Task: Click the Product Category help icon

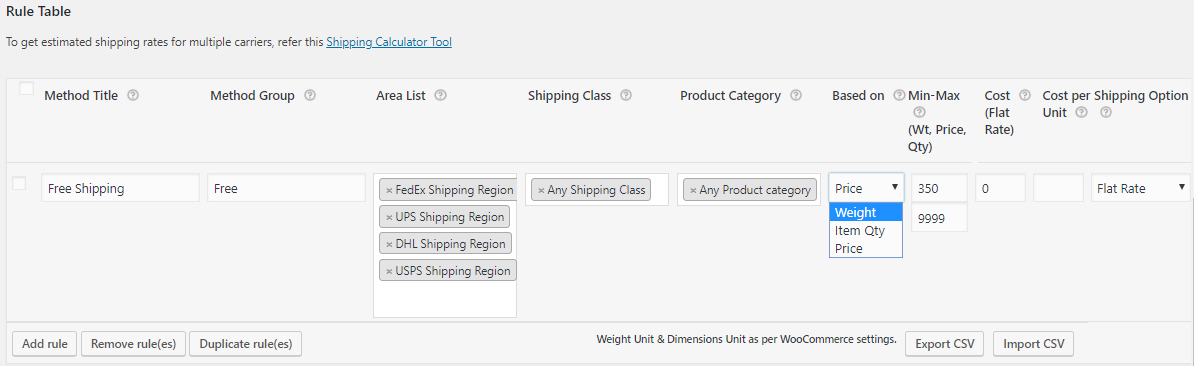Action: click(x=796, y=96)
